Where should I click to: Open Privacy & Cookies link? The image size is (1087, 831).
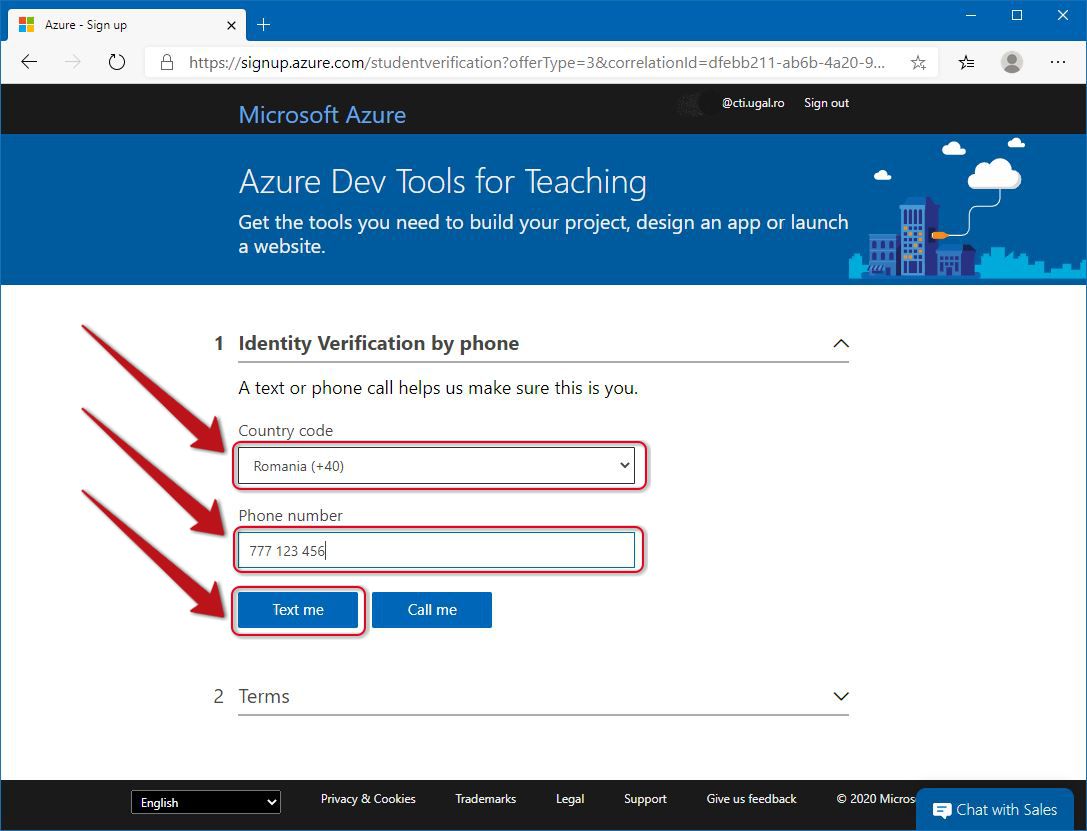point(368,799)
